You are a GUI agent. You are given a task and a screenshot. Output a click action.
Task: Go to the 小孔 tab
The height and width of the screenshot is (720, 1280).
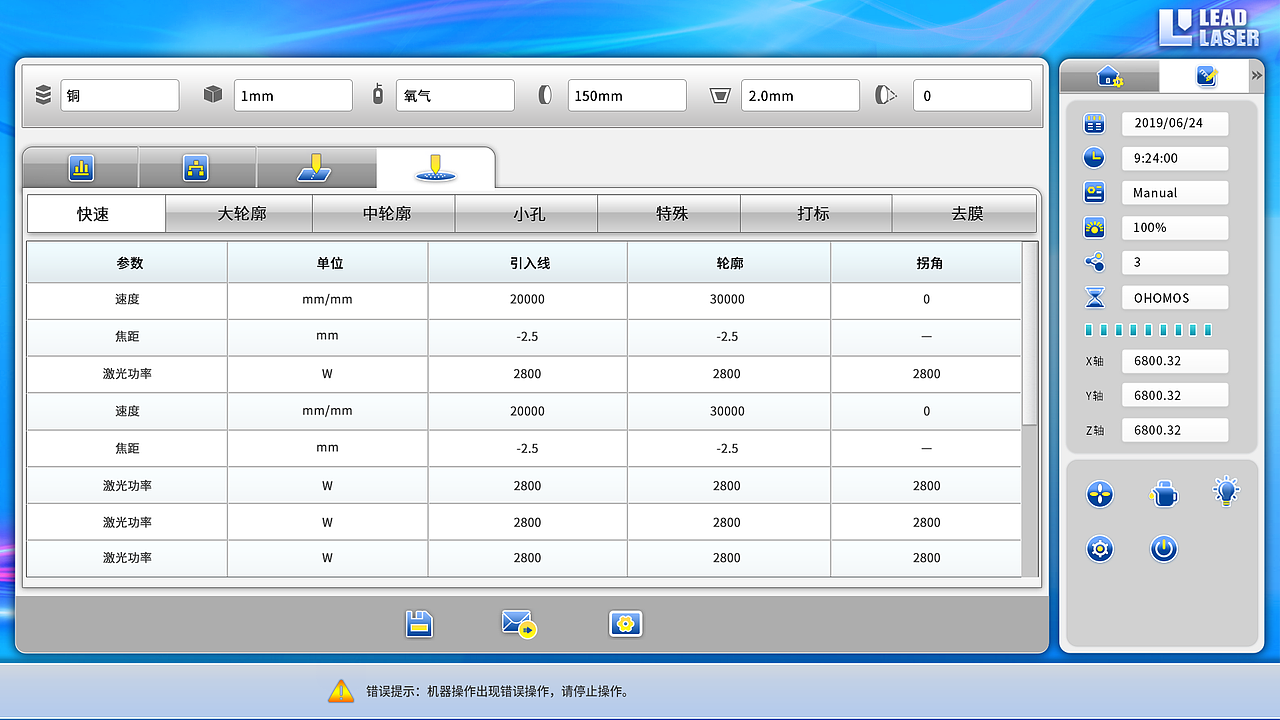tap(527, 214)
